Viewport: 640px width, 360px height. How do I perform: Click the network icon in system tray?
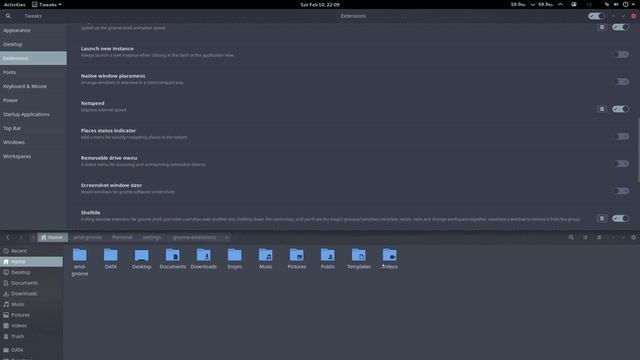(607, 4)
